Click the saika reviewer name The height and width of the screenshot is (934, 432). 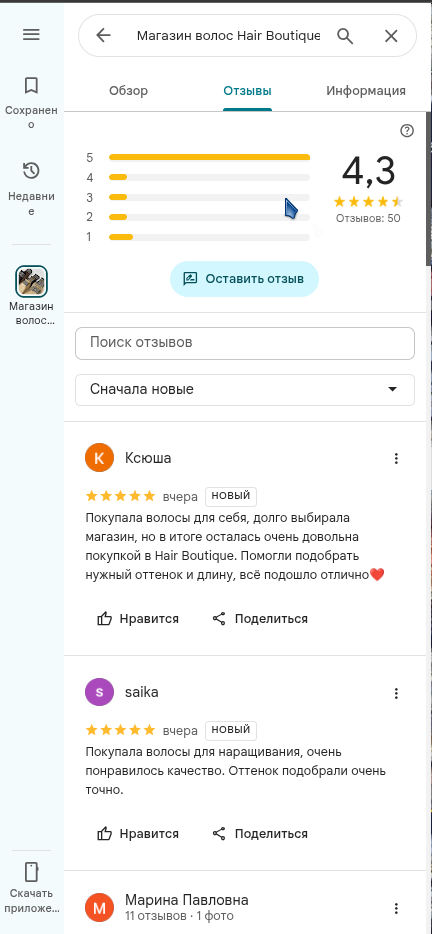142,692
